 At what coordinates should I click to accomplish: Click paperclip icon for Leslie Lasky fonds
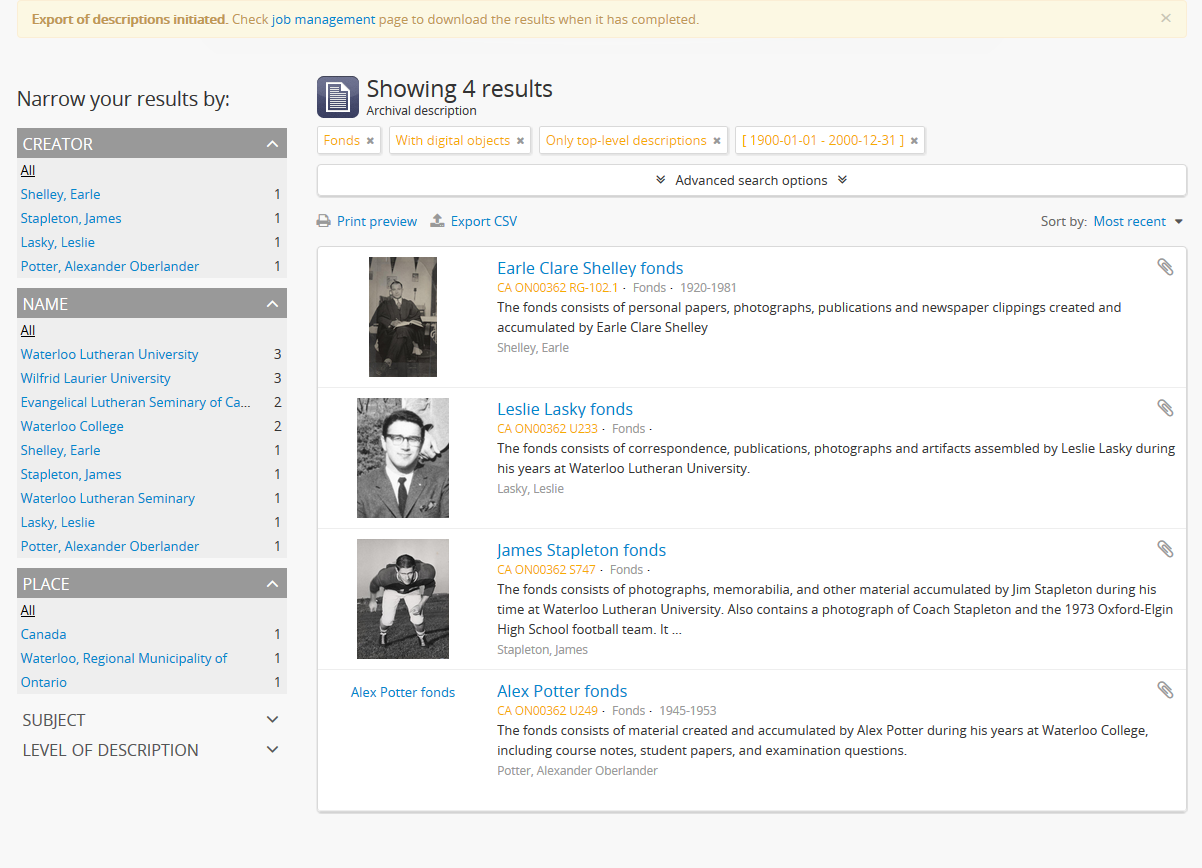[x=1165, y=408]
